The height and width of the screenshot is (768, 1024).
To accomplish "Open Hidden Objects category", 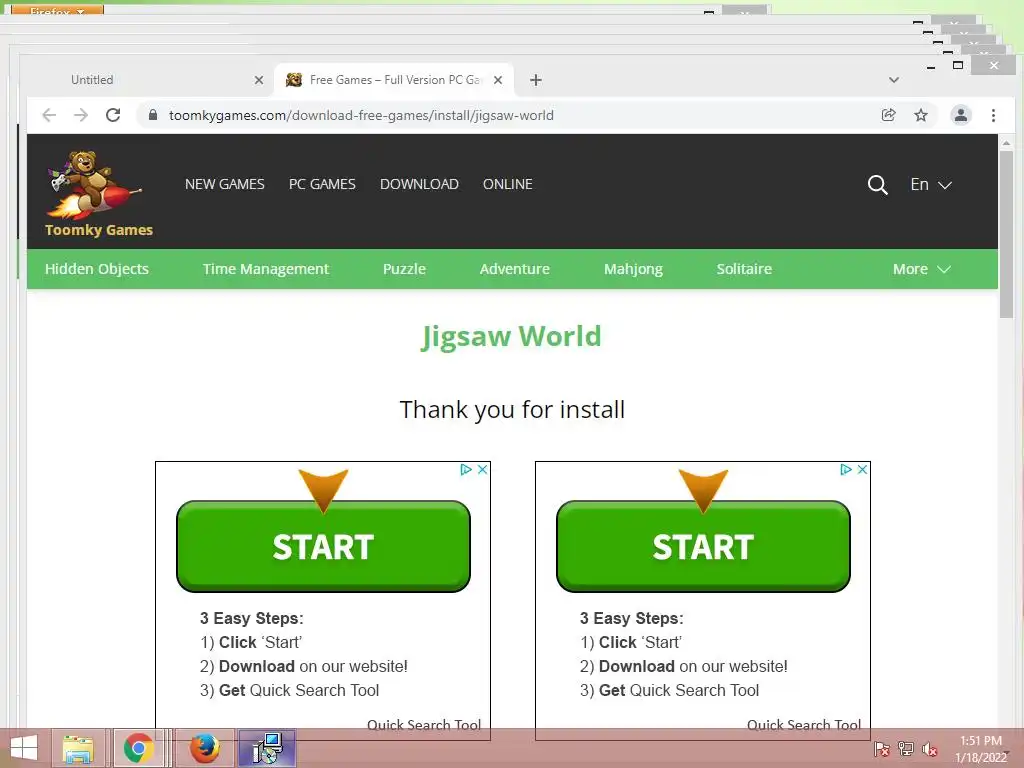I will click(97, 269).
